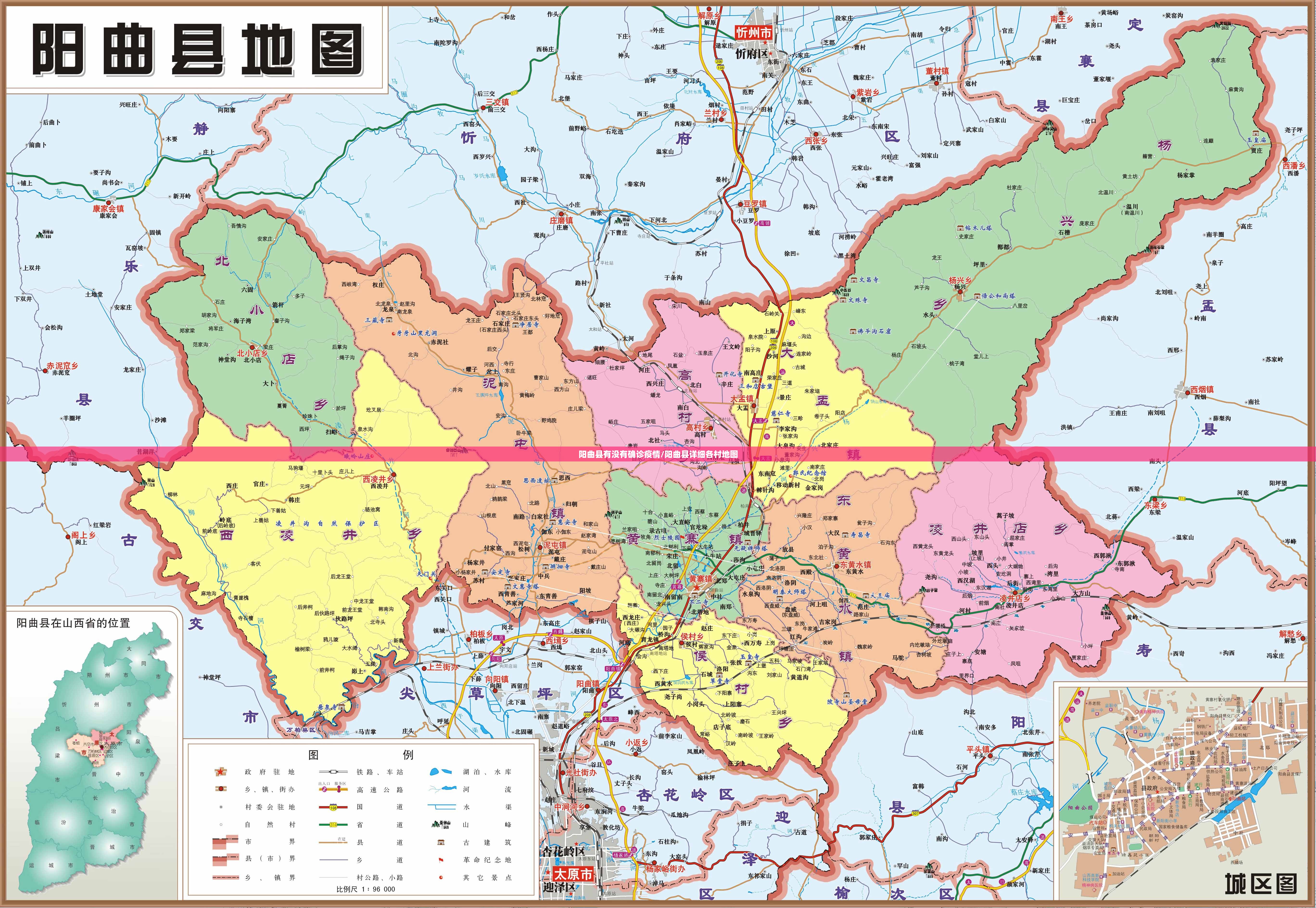The width and height of the screenshot is (1316, 908).
Task: Select the village committee seat legend symbol
Action: pos(221,807)
